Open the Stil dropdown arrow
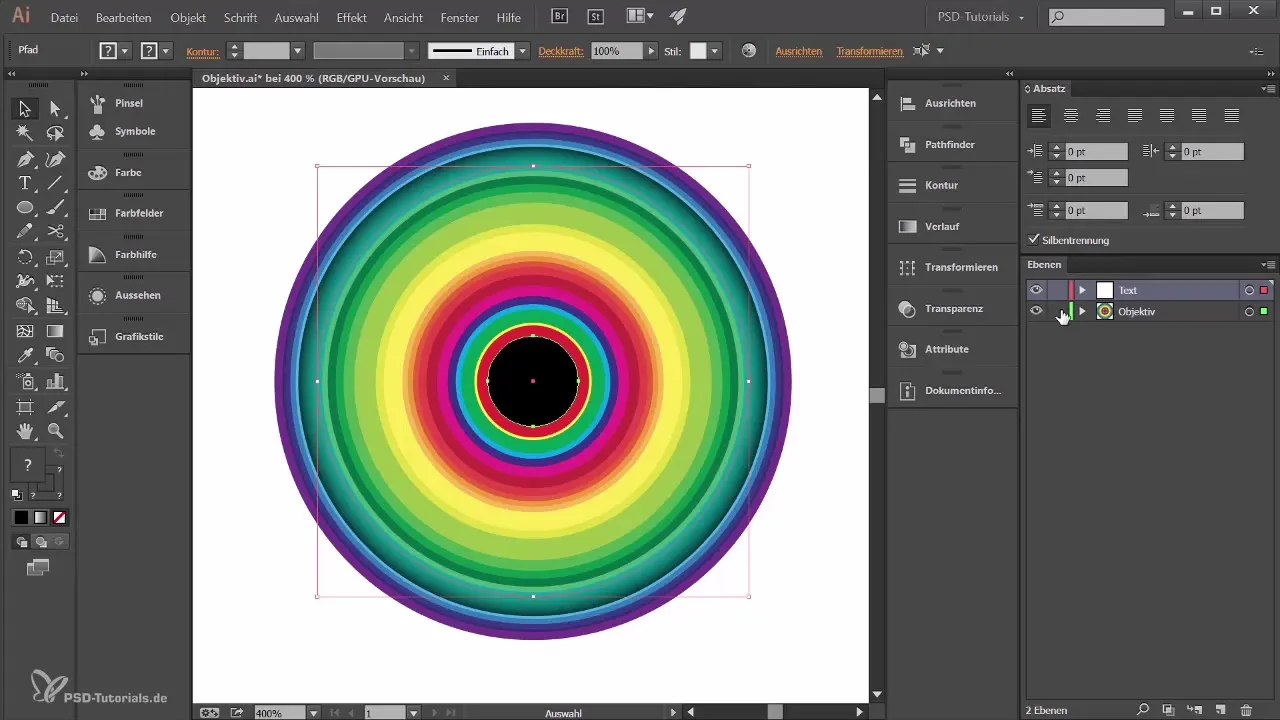Image resolution: width=1280 pixels, height=720 pixels. coord(715,50)
